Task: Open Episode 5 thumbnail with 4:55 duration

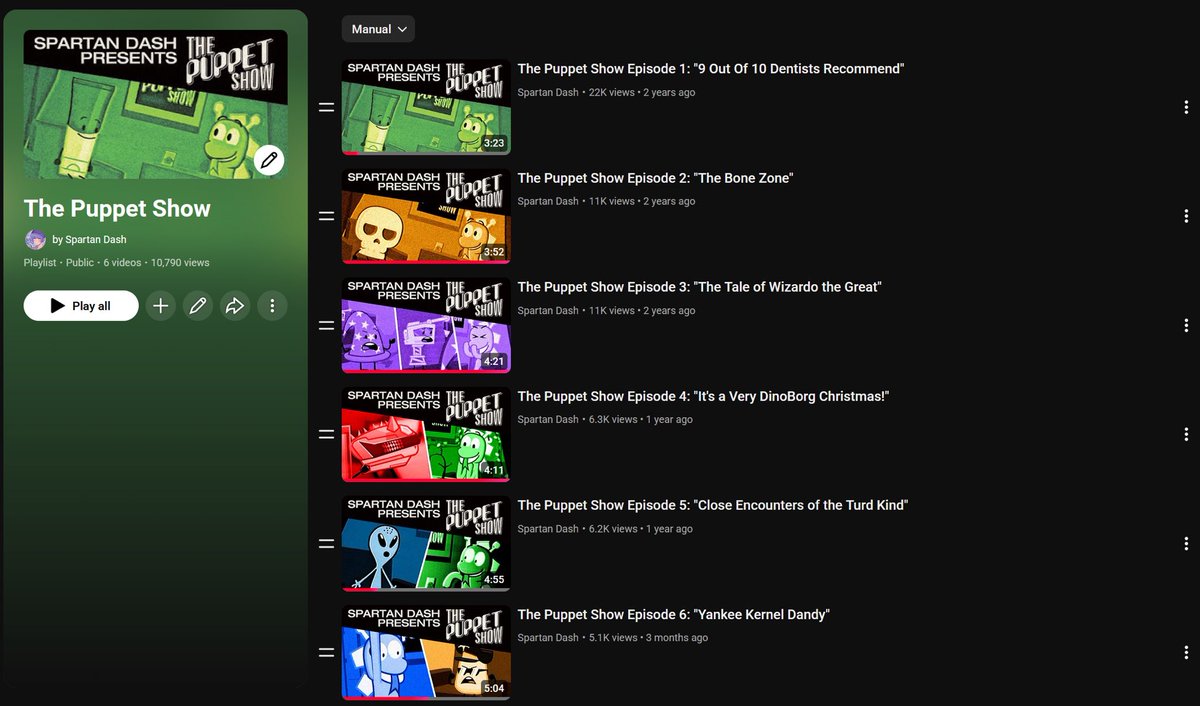Action: pos(426,543)
